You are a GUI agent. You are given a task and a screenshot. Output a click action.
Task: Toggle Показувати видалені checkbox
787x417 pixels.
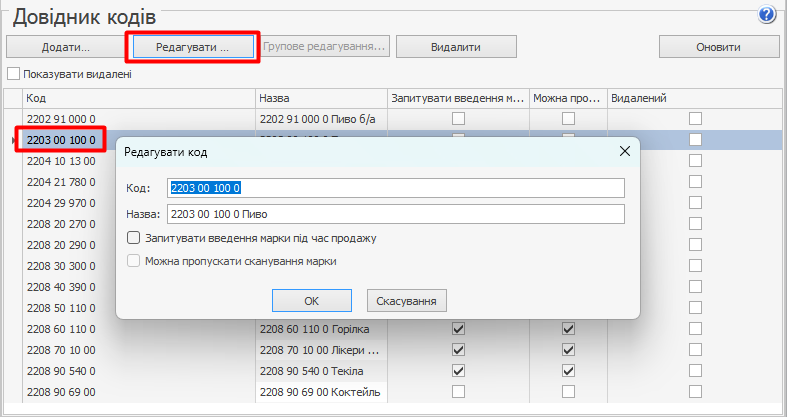coord(14,74)
